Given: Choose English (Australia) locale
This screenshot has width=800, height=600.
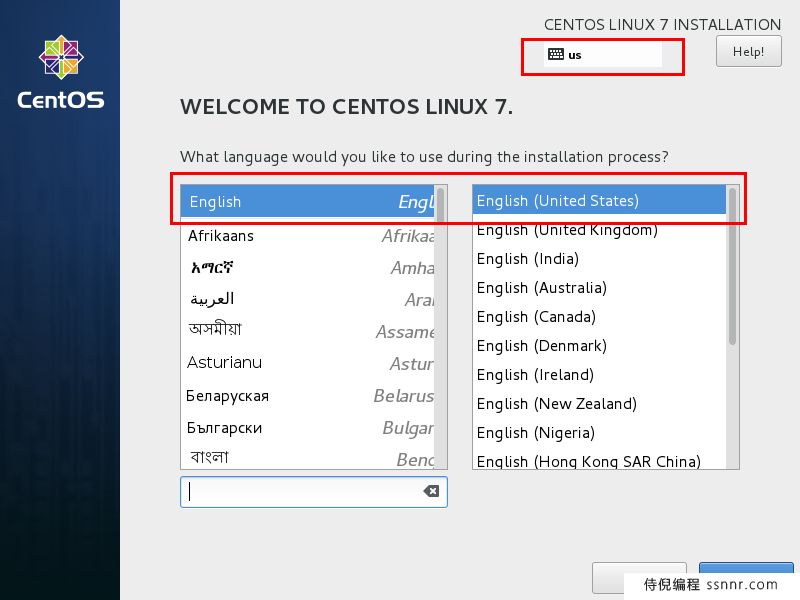Looking at the screenshot, I should coord(599,288).
